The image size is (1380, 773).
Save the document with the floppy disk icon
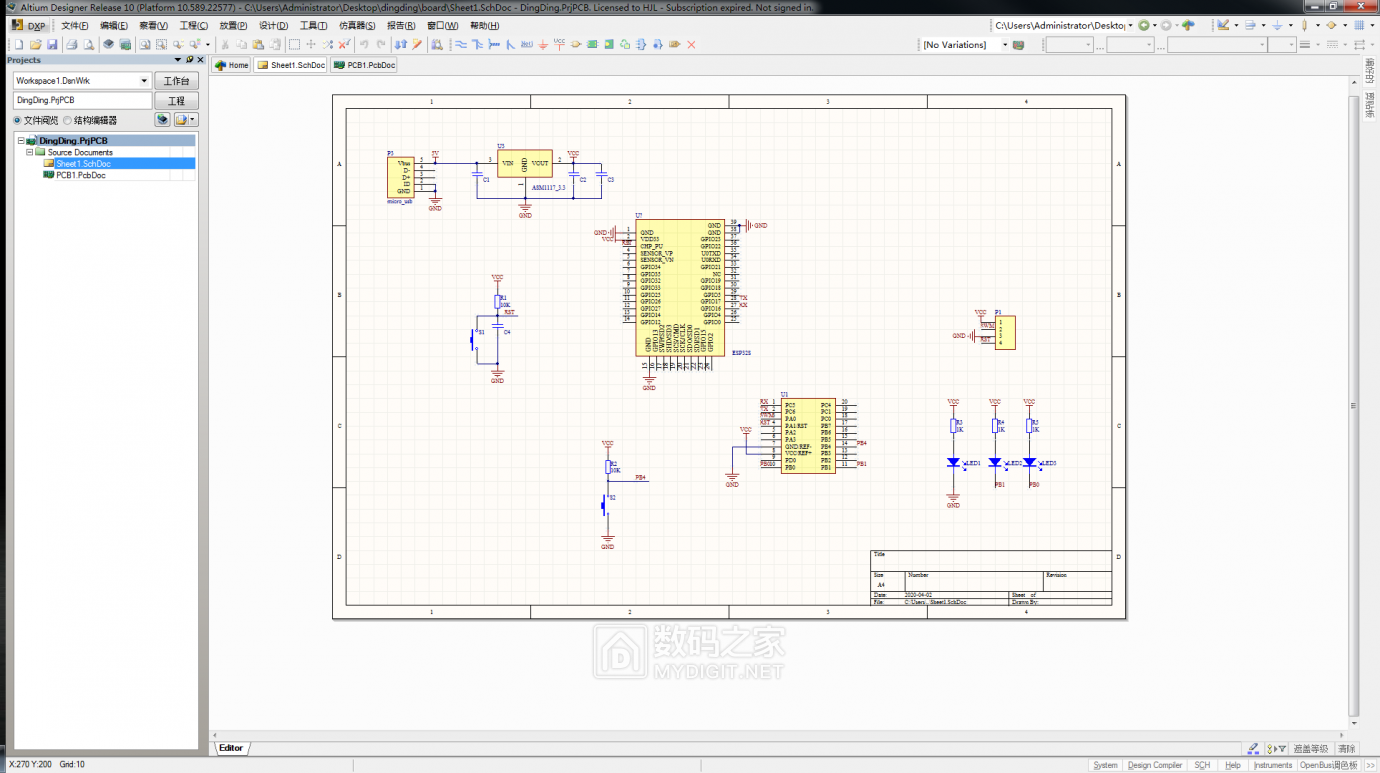[52, 45]
